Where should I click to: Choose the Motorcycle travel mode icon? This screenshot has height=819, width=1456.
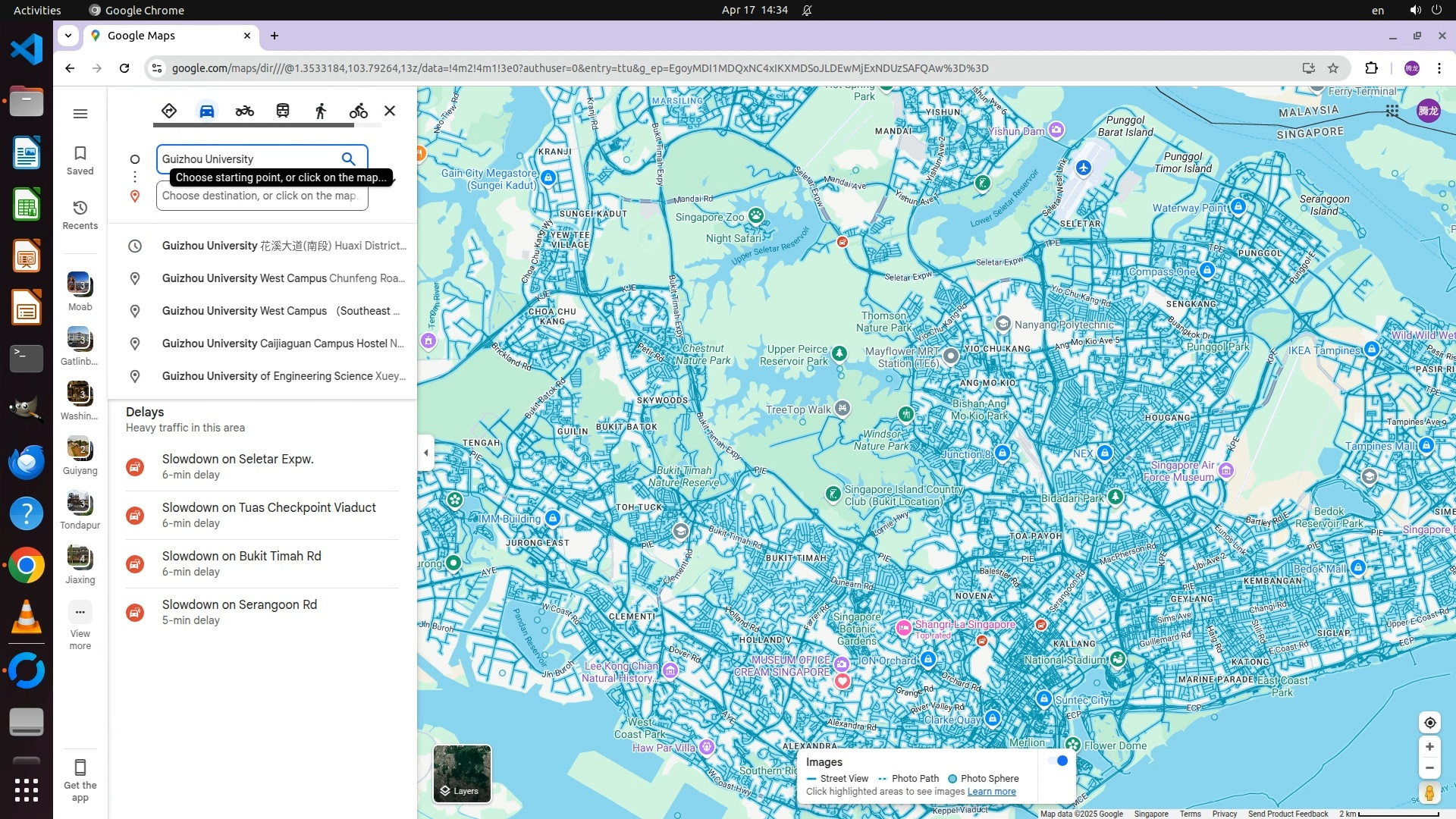[244, 111]
